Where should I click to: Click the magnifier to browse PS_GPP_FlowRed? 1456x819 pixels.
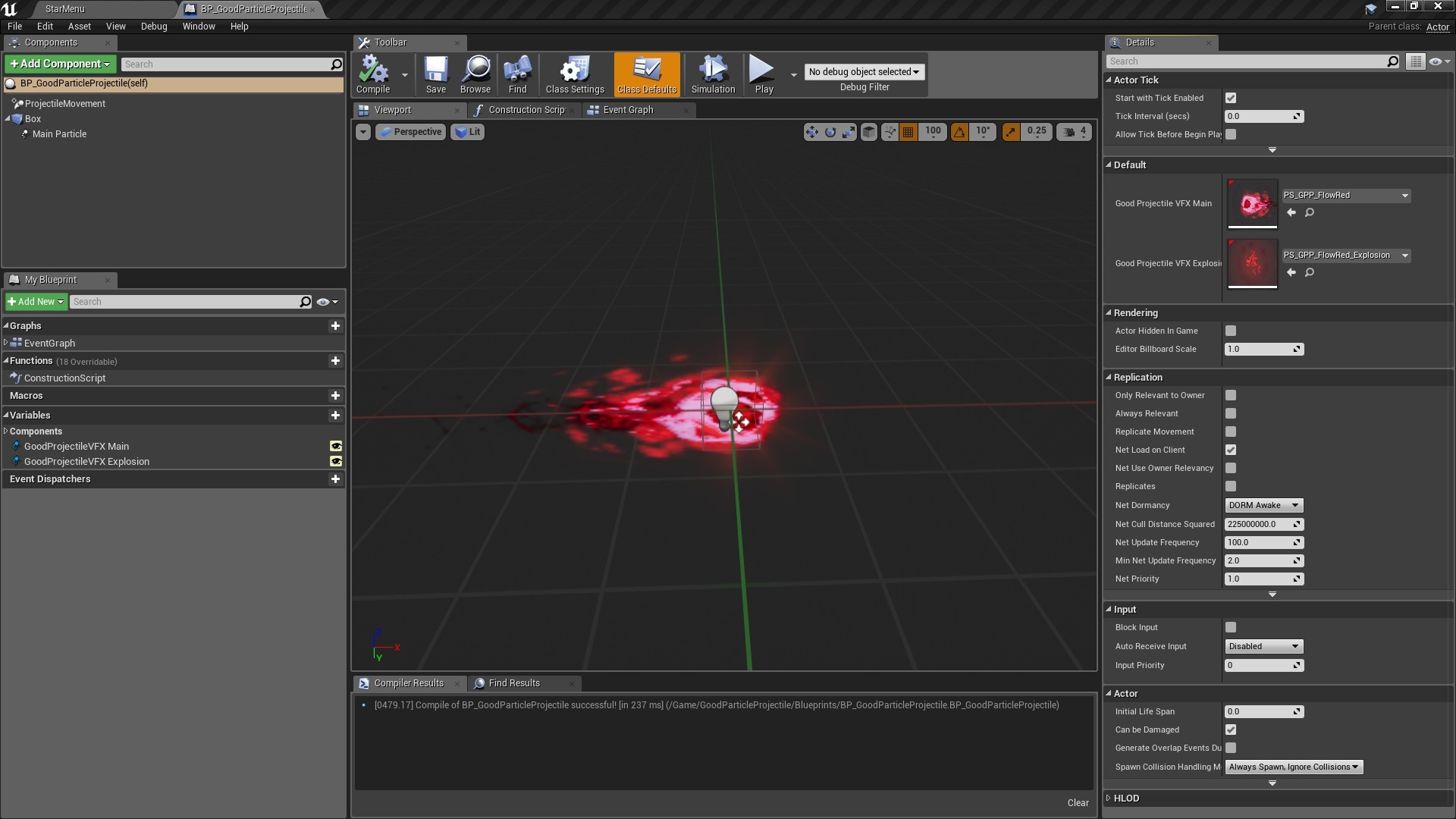point(1310,212)
